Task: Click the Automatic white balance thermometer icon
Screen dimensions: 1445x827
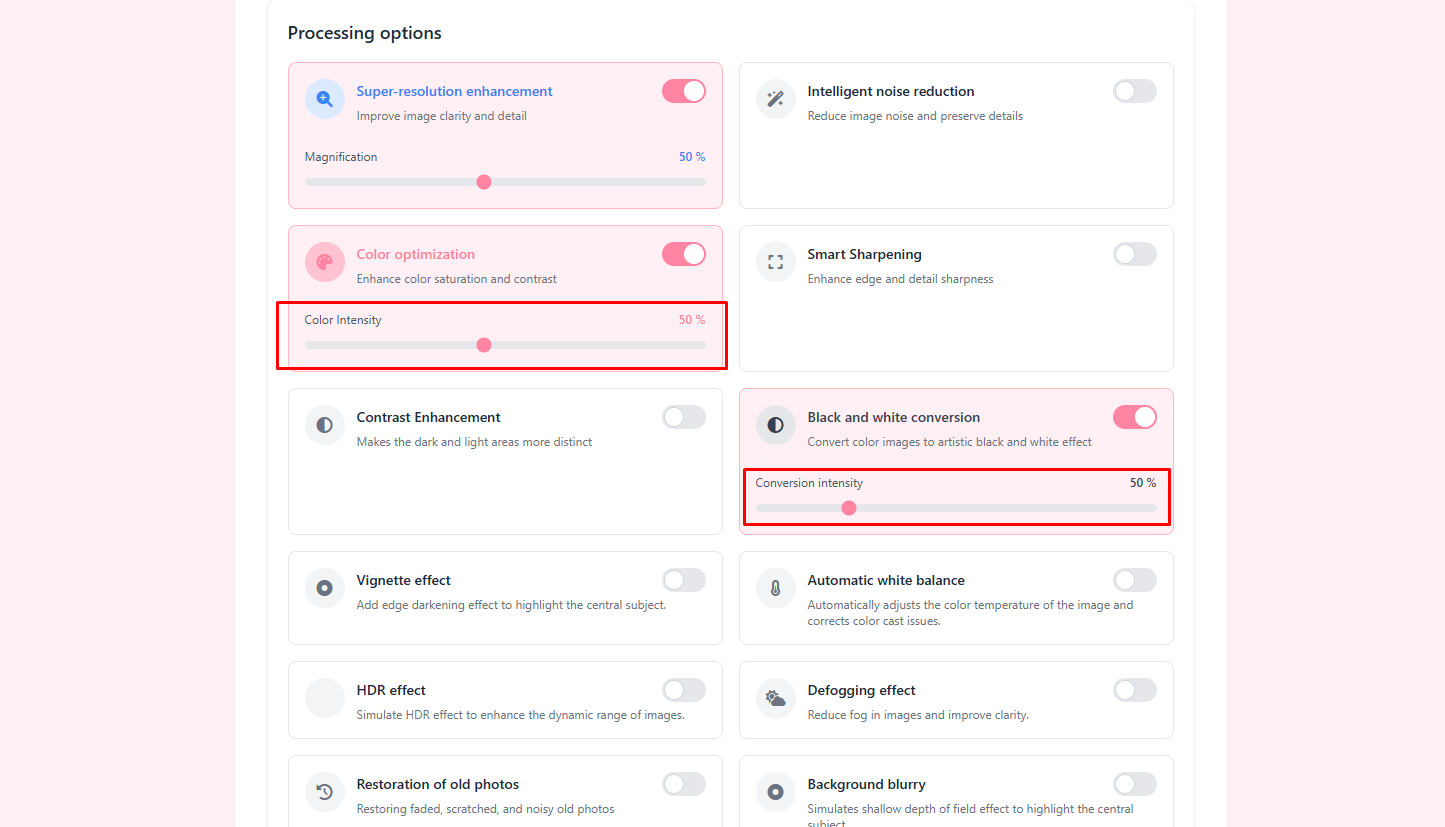Action: [776, 588]
